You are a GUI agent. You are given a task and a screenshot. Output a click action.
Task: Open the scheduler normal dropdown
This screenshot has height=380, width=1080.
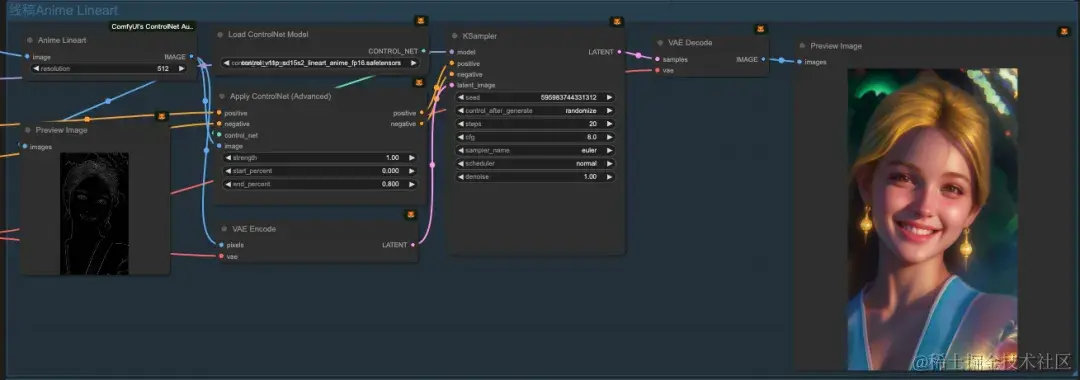point(535,164)
